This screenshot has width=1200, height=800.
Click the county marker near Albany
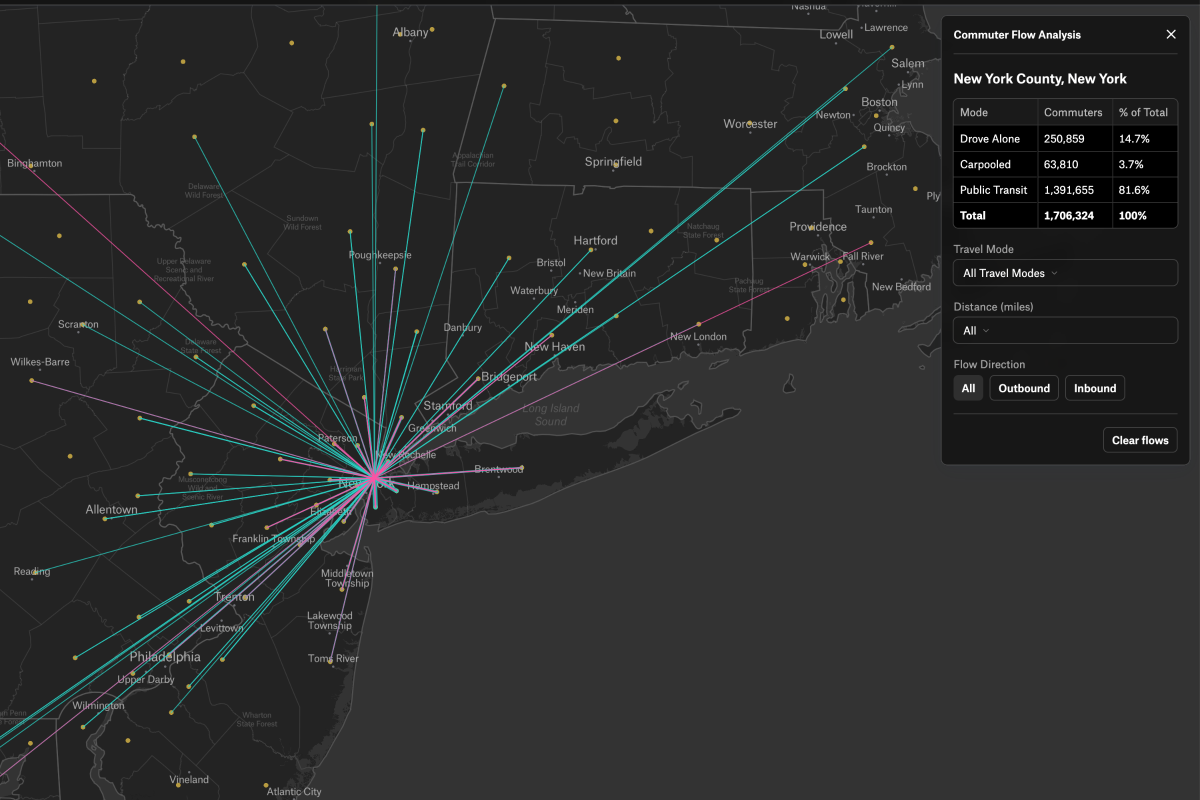[432, 30]
